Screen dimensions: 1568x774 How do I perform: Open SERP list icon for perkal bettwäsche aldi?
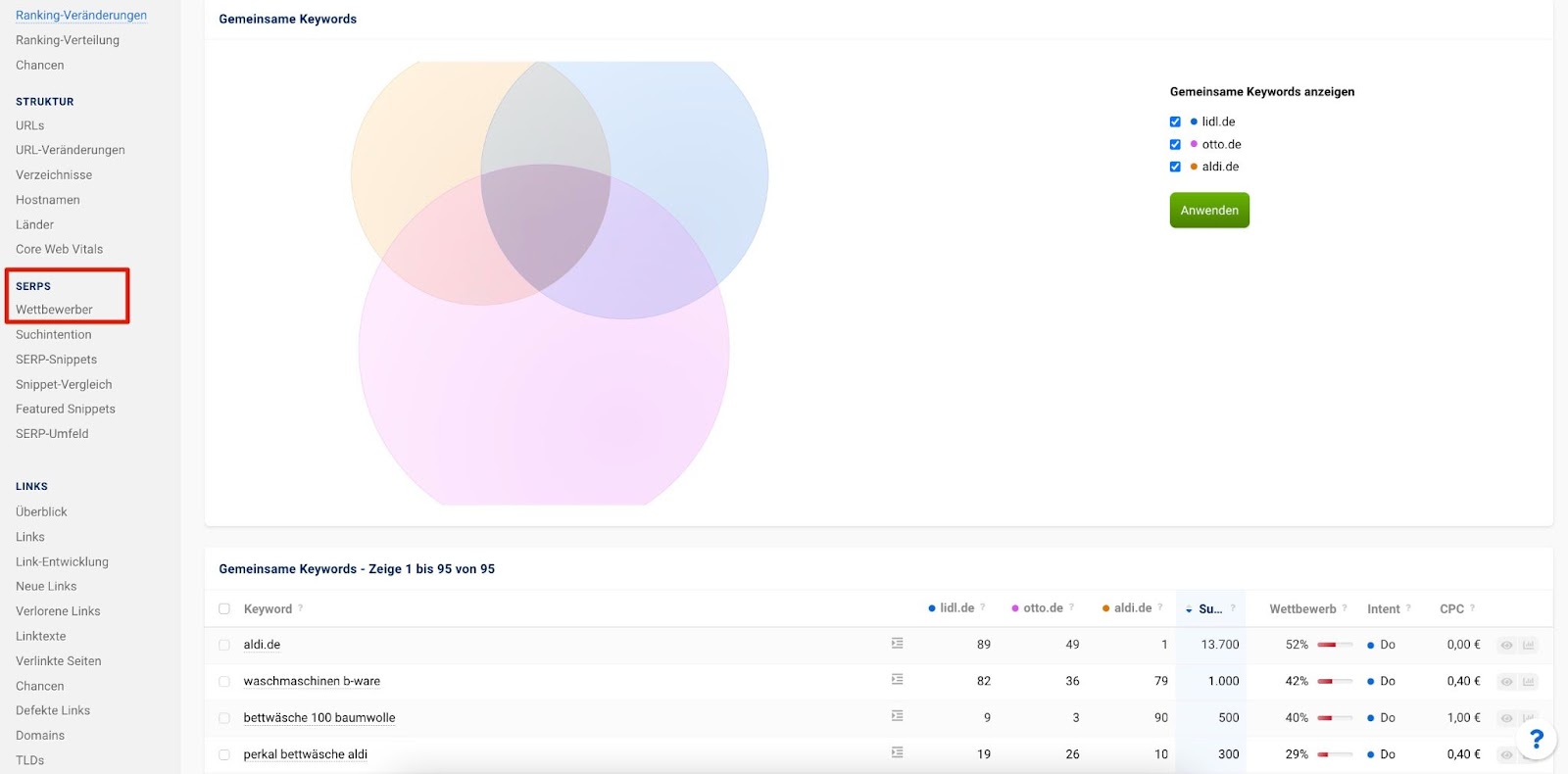point(897,753)
